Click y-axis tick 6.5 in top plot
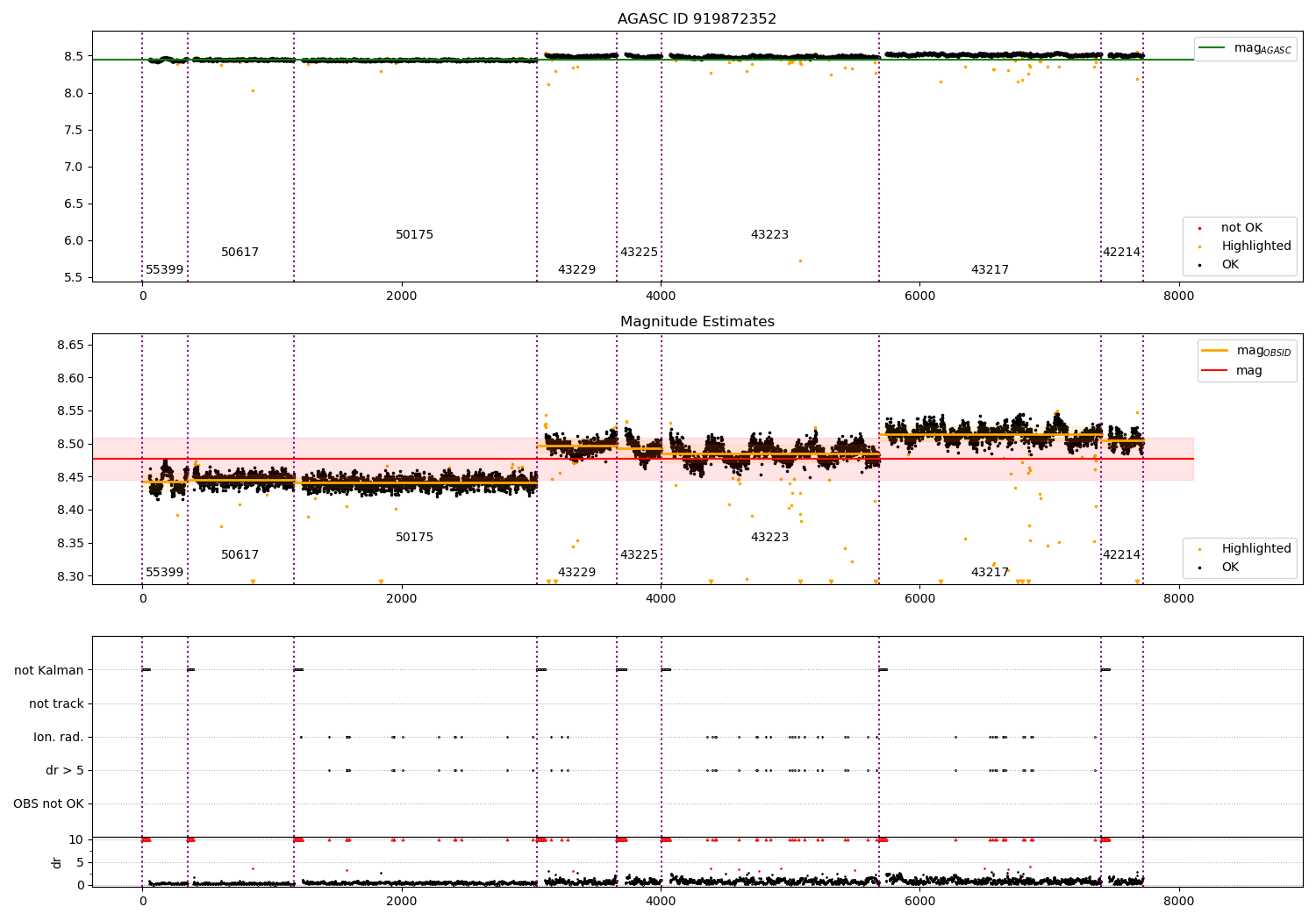1316x921 pixels. (74, 203)
